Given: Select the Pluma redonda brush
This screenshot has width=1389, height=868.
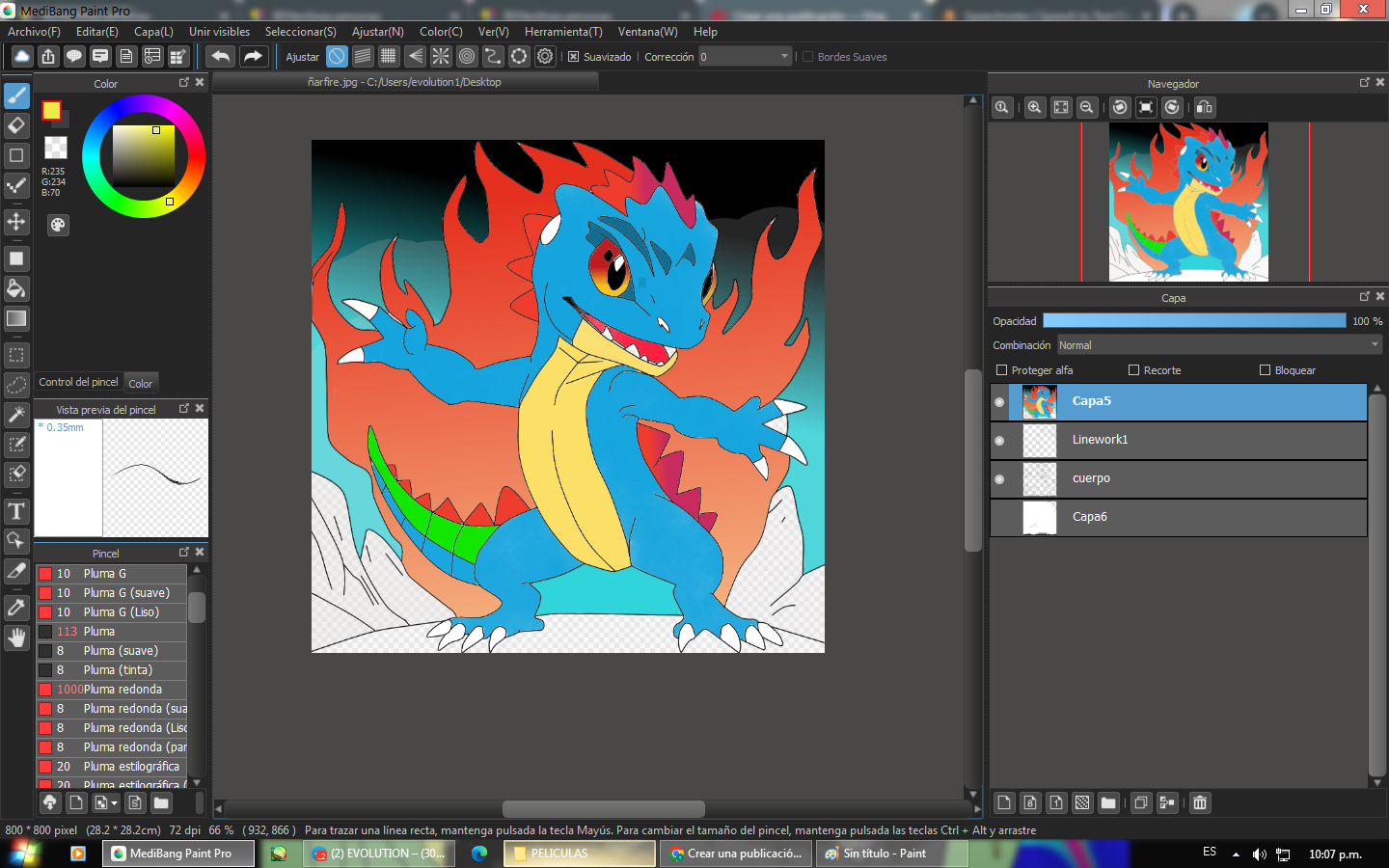Looking at the screenshot, I should coord(112,690).
